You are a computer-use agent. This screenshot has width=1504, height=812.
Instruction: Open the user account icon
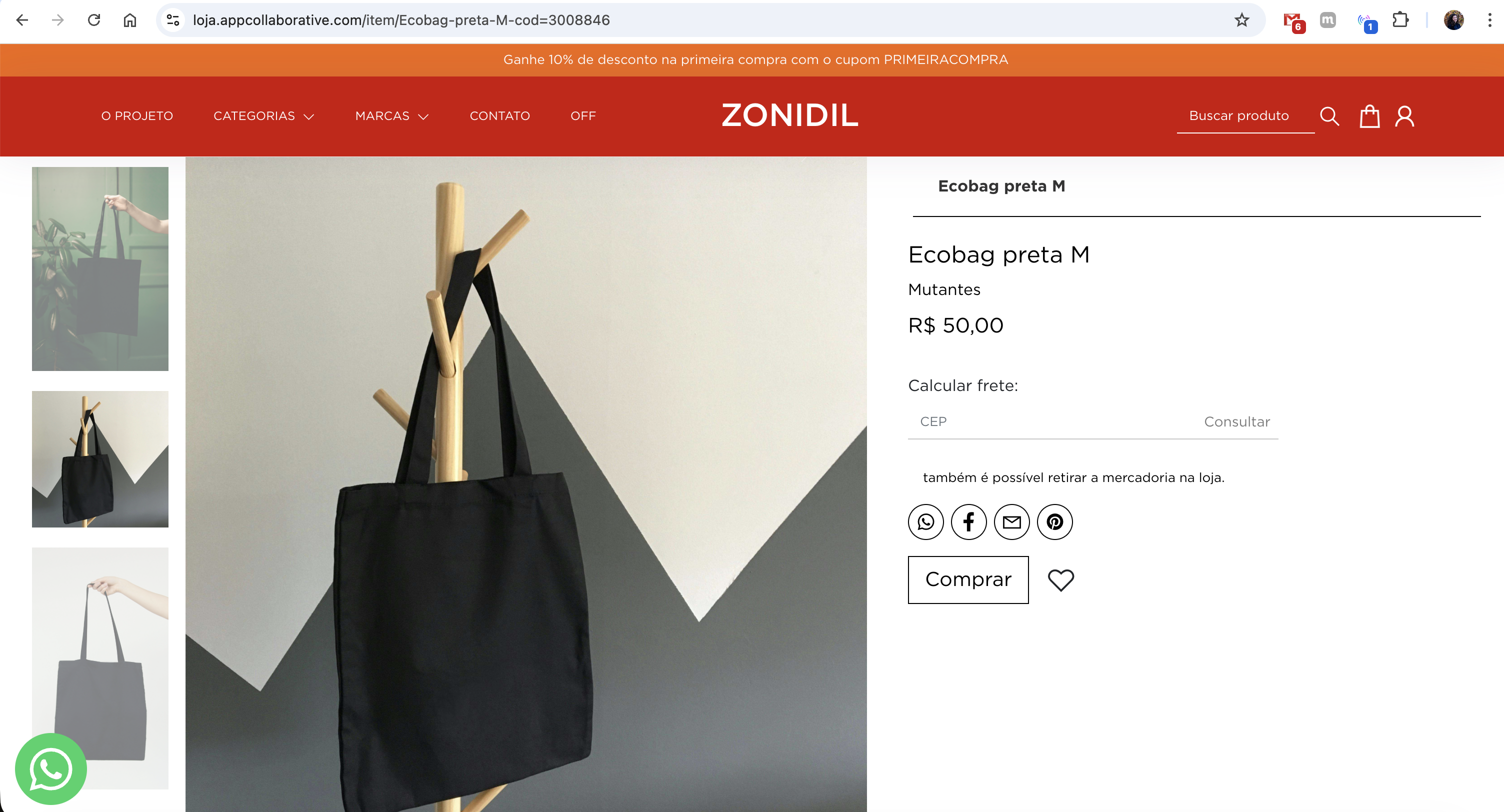[x=1404, y=116]
